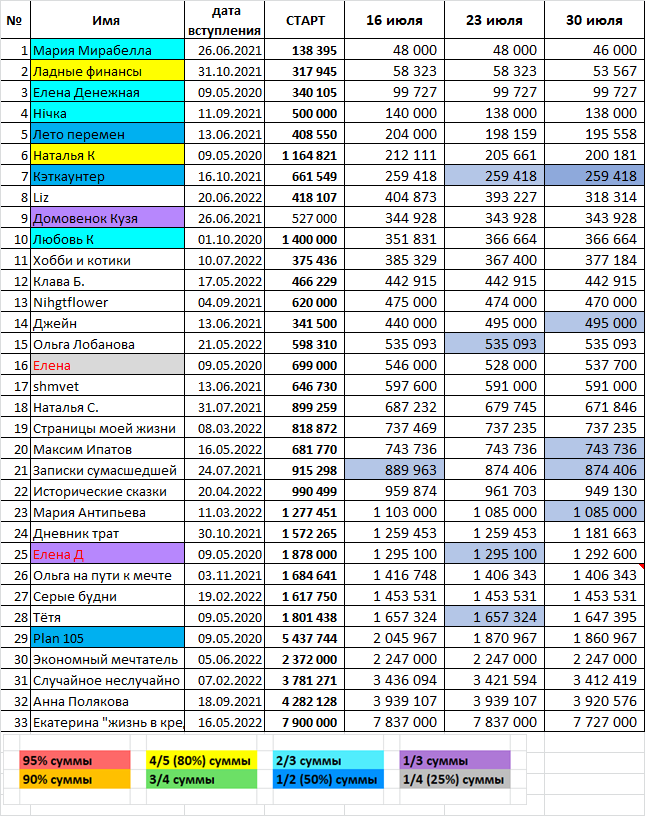
Task: Select the date cell '26.06.2021' for Мария Мирабелла
Action: (x=224, y=50)
